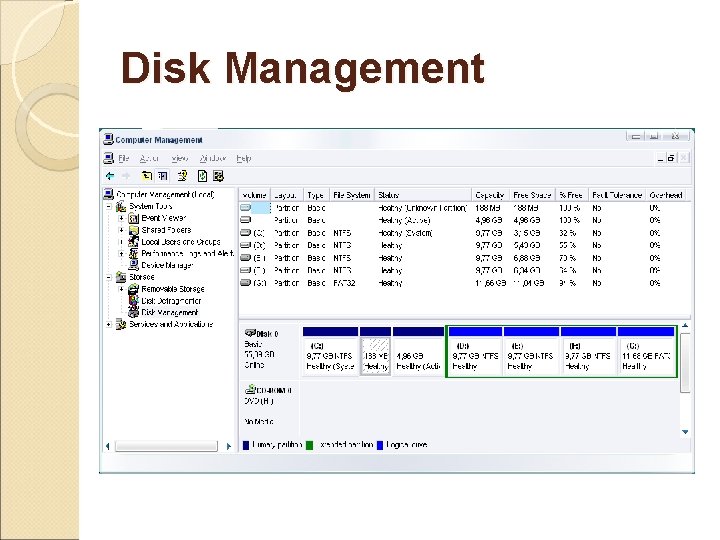
Task: Sort by Layout column header
Action: click(x=287, y=195)
